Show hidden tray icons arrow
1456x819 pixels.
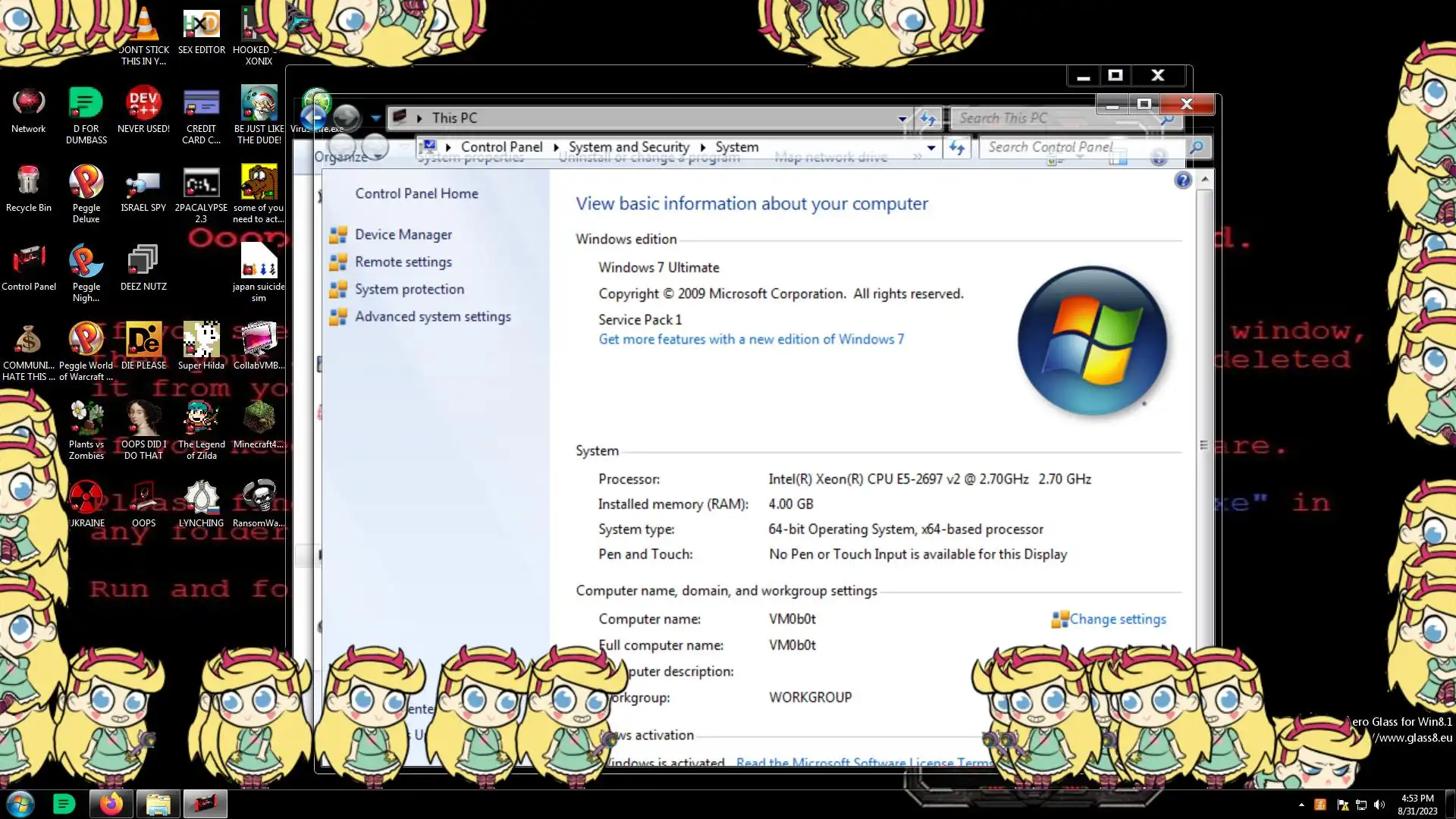(1301, 805)
